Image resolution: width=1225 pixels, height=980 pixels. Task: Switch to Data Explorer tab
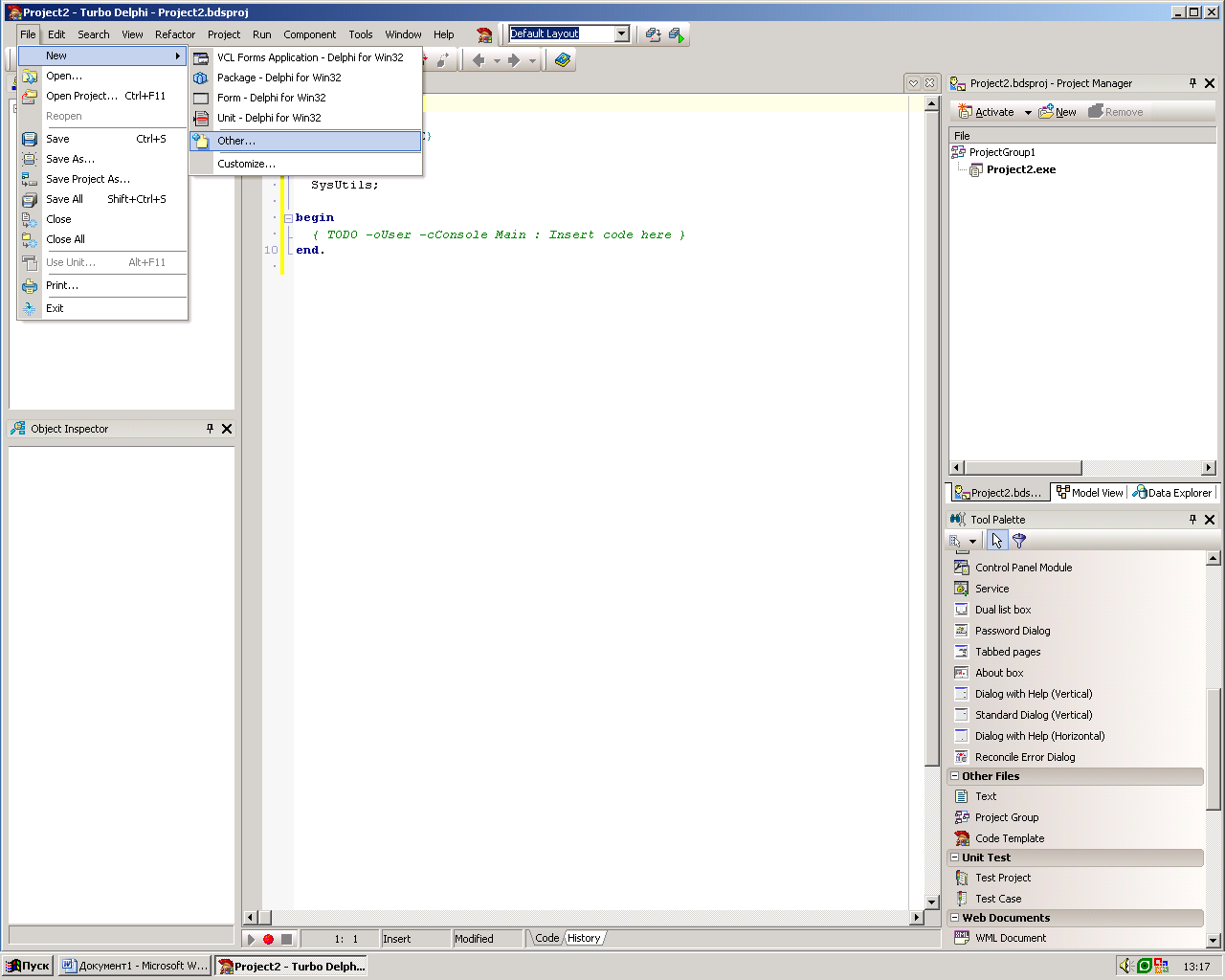pyautogui.click(x=1172, y=493)
